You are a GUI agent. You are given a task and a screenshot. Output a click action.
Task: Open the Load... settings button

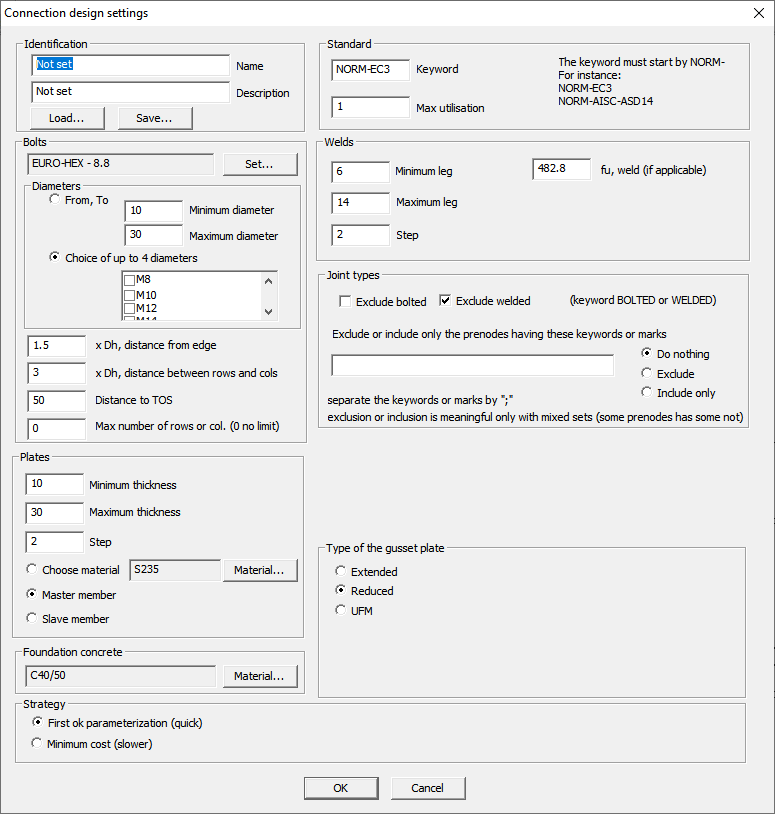67,118
